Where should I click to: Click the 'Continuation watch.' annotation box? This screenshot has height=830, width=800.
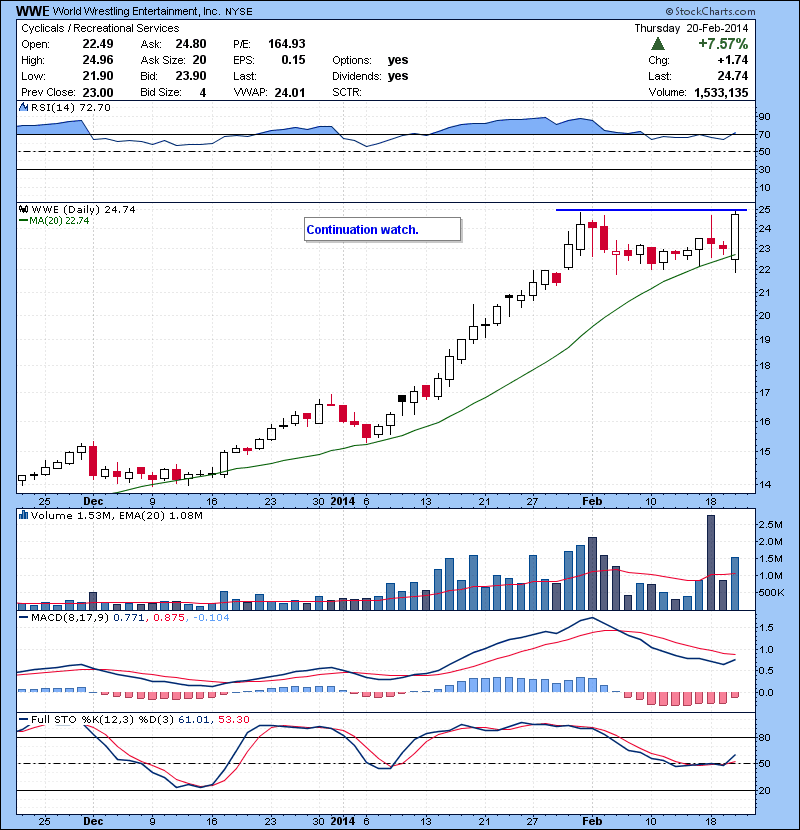pyautogui.click(x=382, y=230)
